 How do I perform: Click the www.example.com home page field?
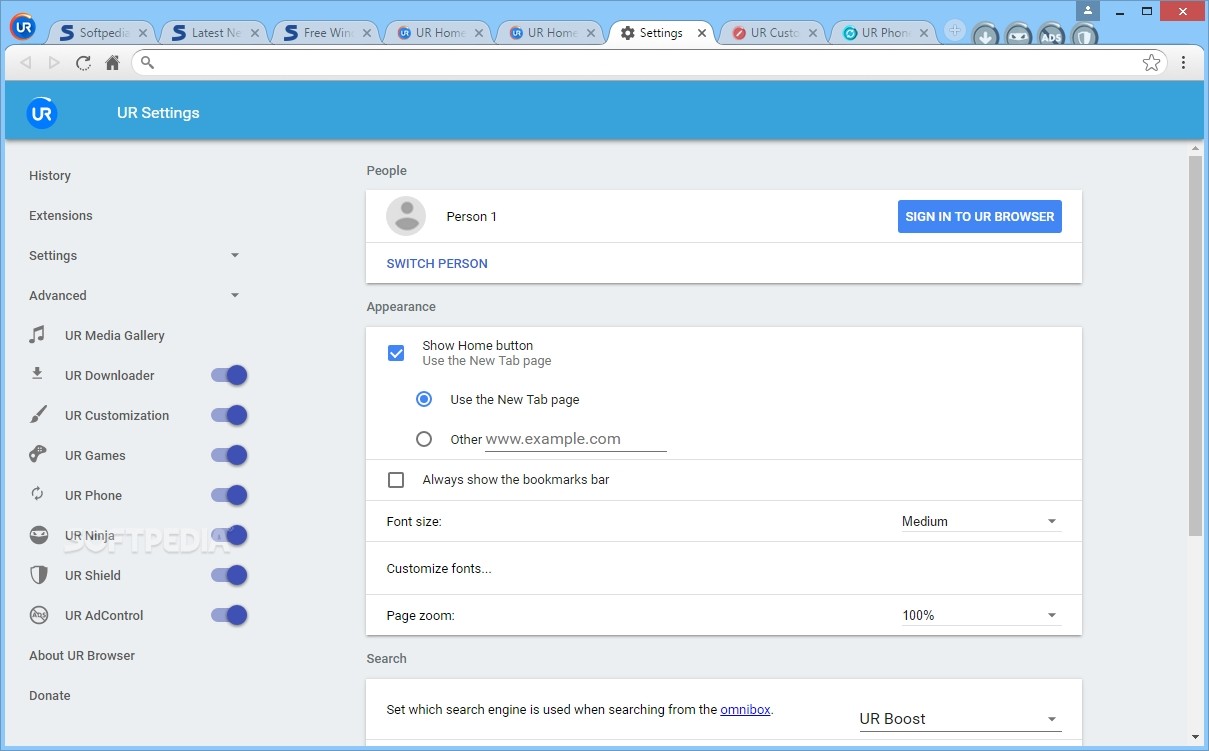(x=576, y=439)
